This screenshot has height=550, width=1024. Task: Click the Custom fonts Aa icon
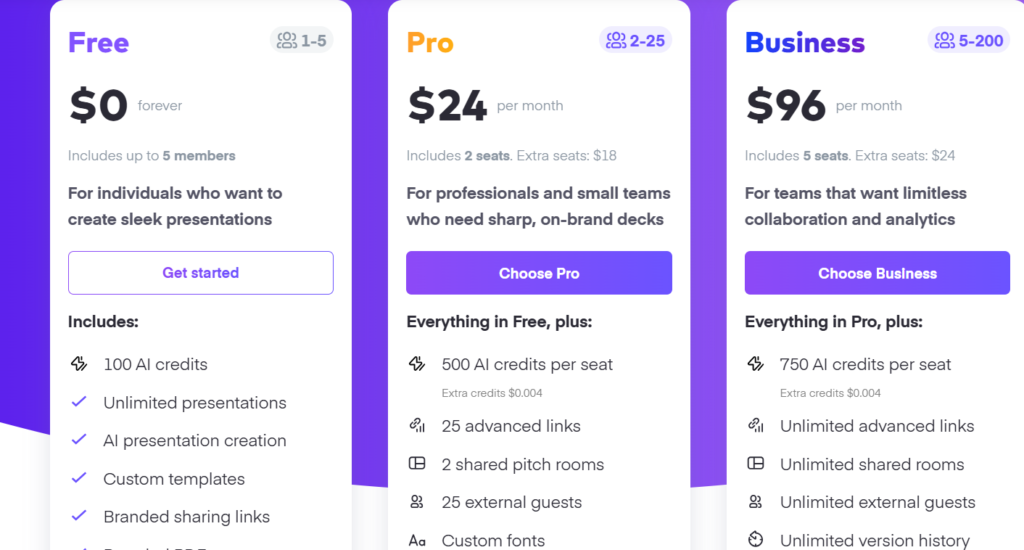coord(417,541)
